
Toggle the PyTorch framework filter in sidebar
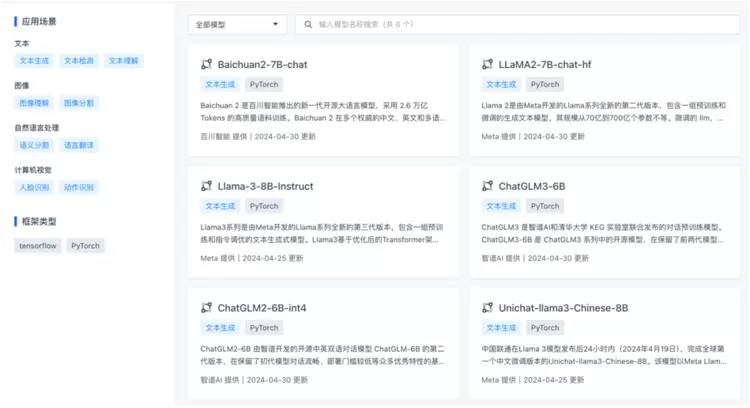(x=85, y=245)
